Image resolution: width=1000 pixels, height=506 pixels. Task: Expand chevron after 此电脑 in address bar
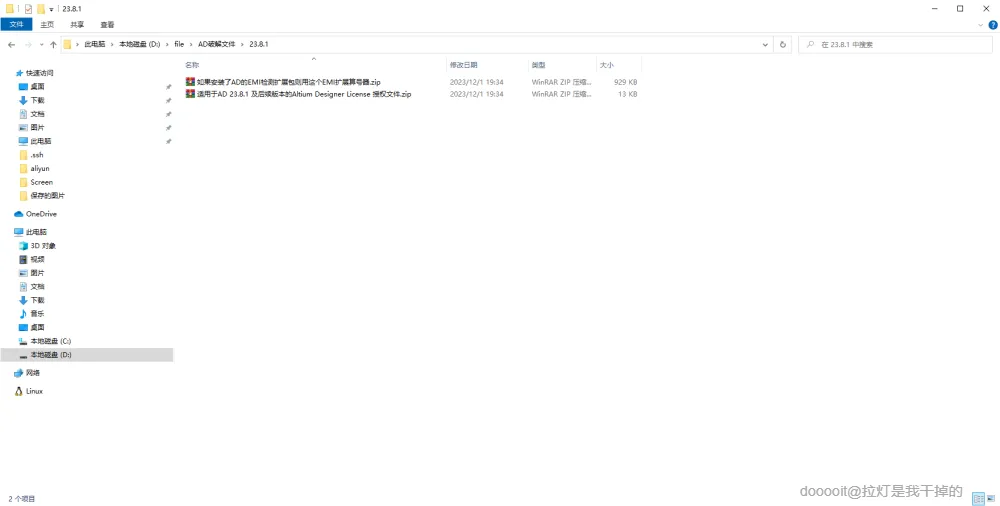[x=112, y=44]
